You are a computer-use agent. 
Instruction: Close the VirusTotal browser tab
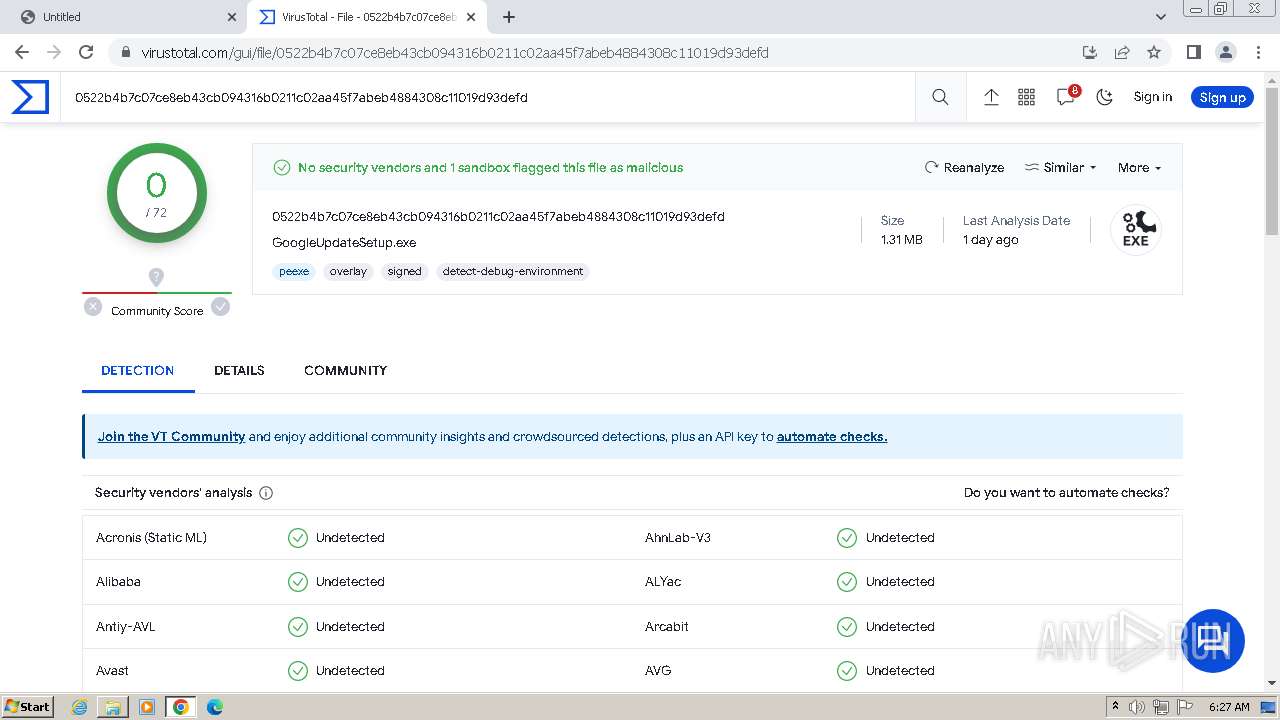pyautogui.click(x=471, y=17)
